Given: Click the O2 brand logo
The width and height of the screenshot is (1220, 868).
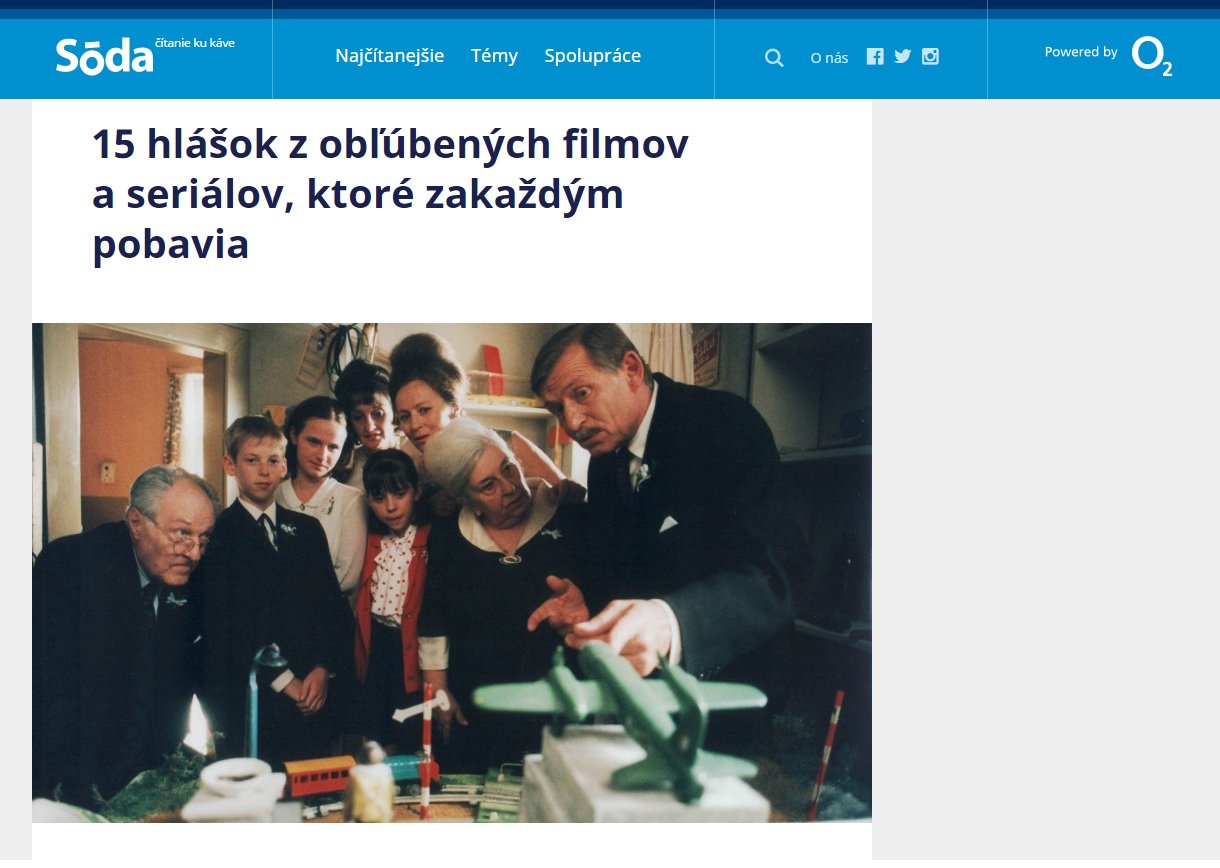Looking at the screenshot, I should 1151,56.
